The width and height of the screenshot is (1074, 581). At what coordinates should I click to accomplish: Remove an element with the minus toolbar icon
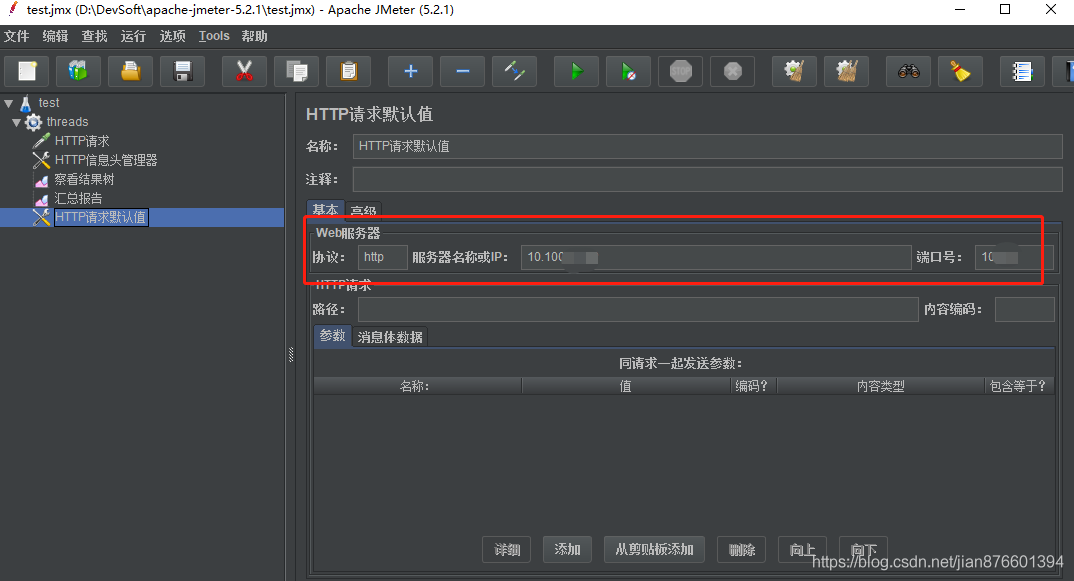click(462, 70)
